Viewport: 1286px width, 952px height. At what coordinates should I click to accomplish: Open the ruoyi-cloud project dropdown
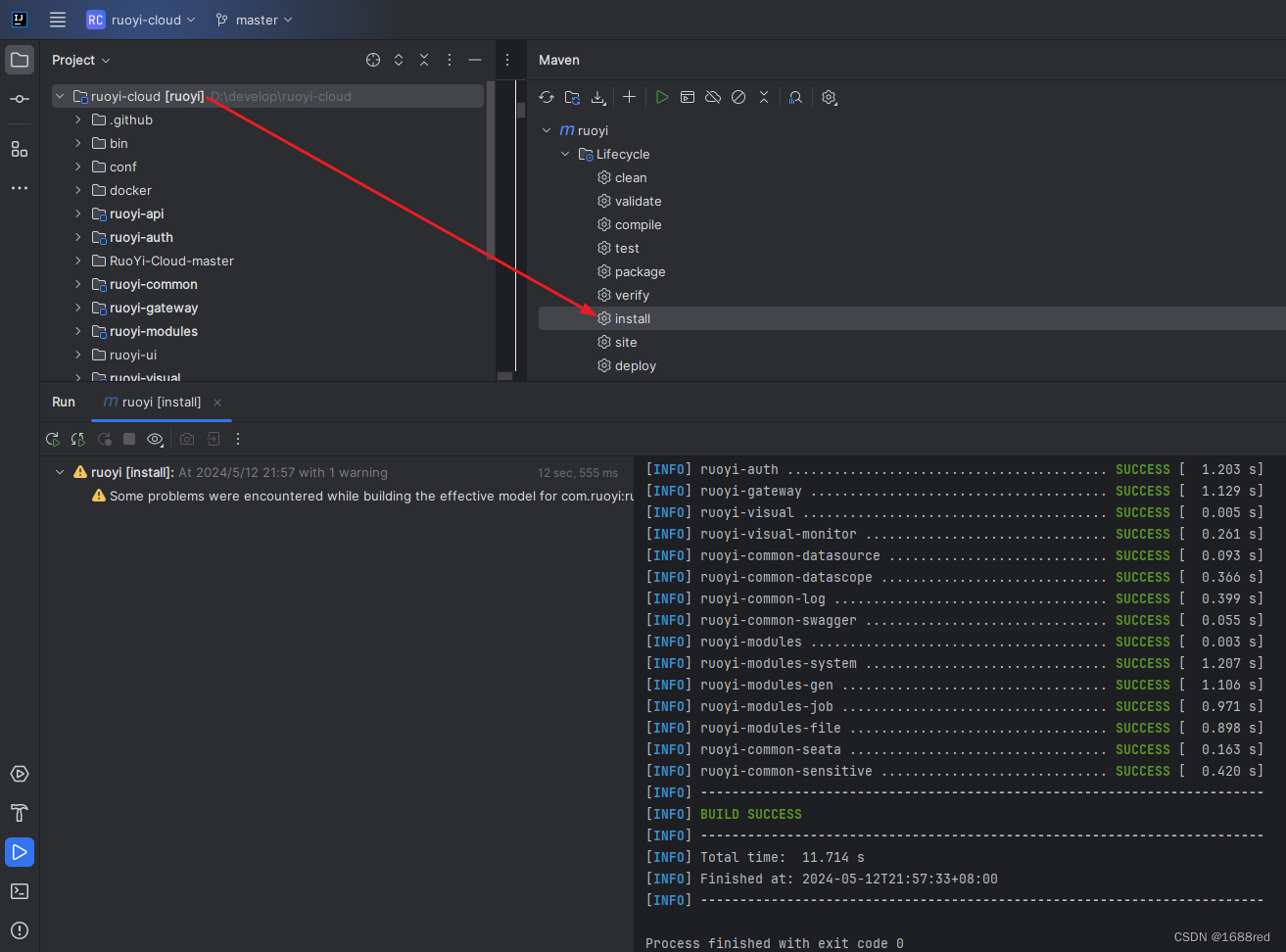click(x=142, y=20)
